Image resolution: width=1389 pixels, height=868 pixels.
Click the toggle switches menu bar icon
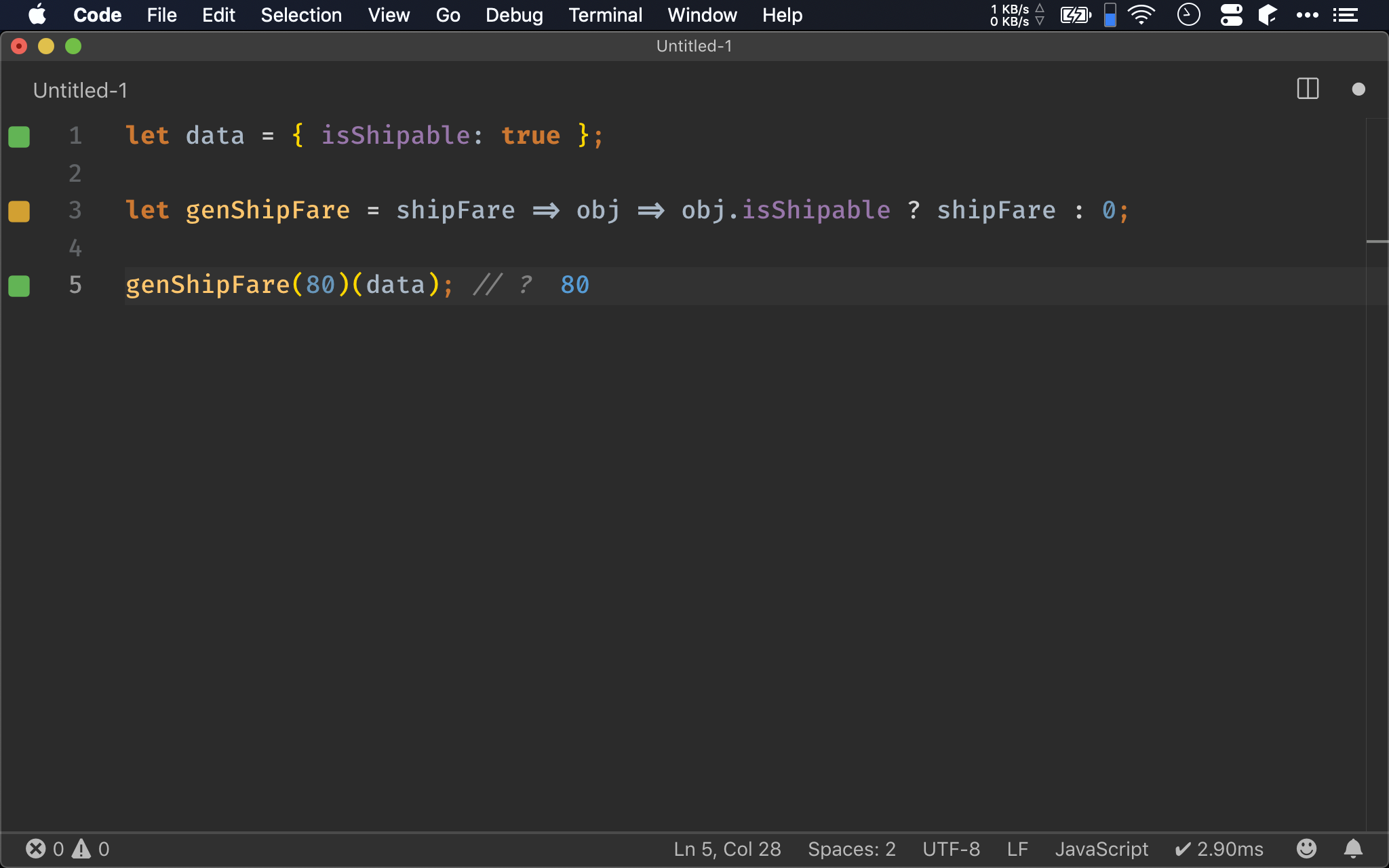click(1231, 14)
